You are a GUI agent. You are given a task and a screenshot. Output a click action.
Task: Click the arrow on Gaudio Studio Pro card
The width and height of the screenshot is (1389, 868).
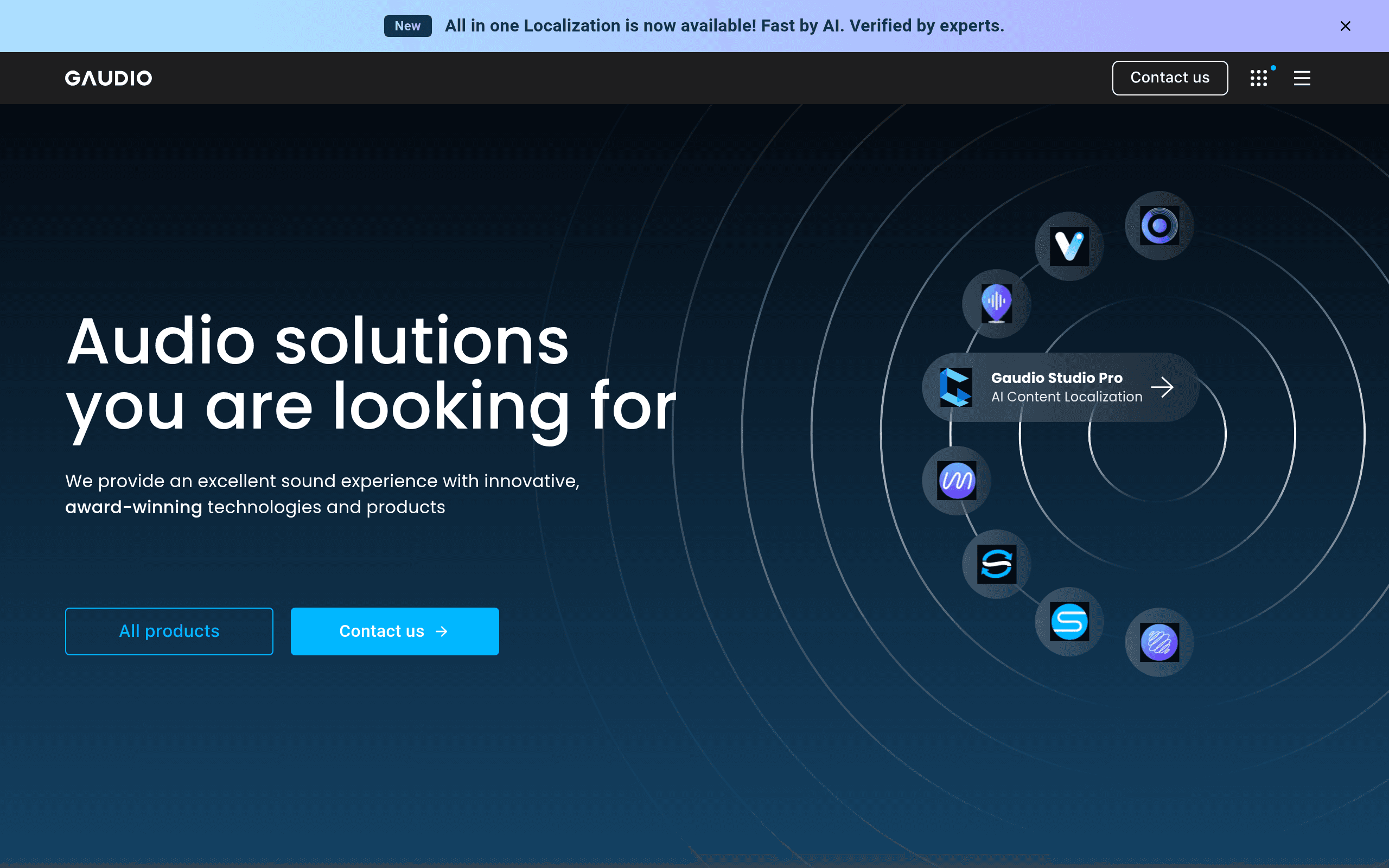[1162, 387]
